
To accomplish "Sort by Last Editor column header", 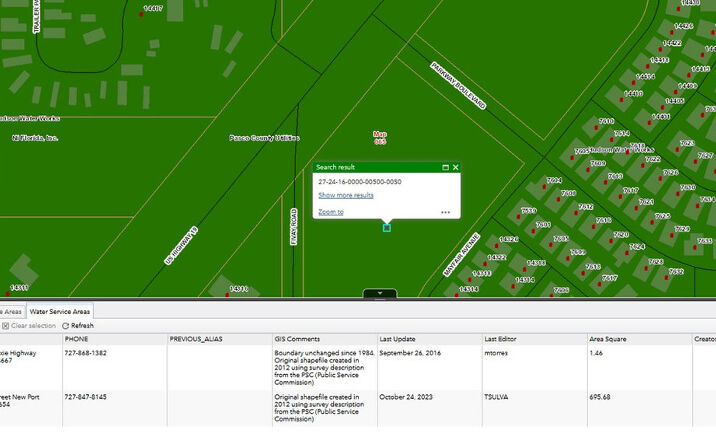I will pos(502,339).
